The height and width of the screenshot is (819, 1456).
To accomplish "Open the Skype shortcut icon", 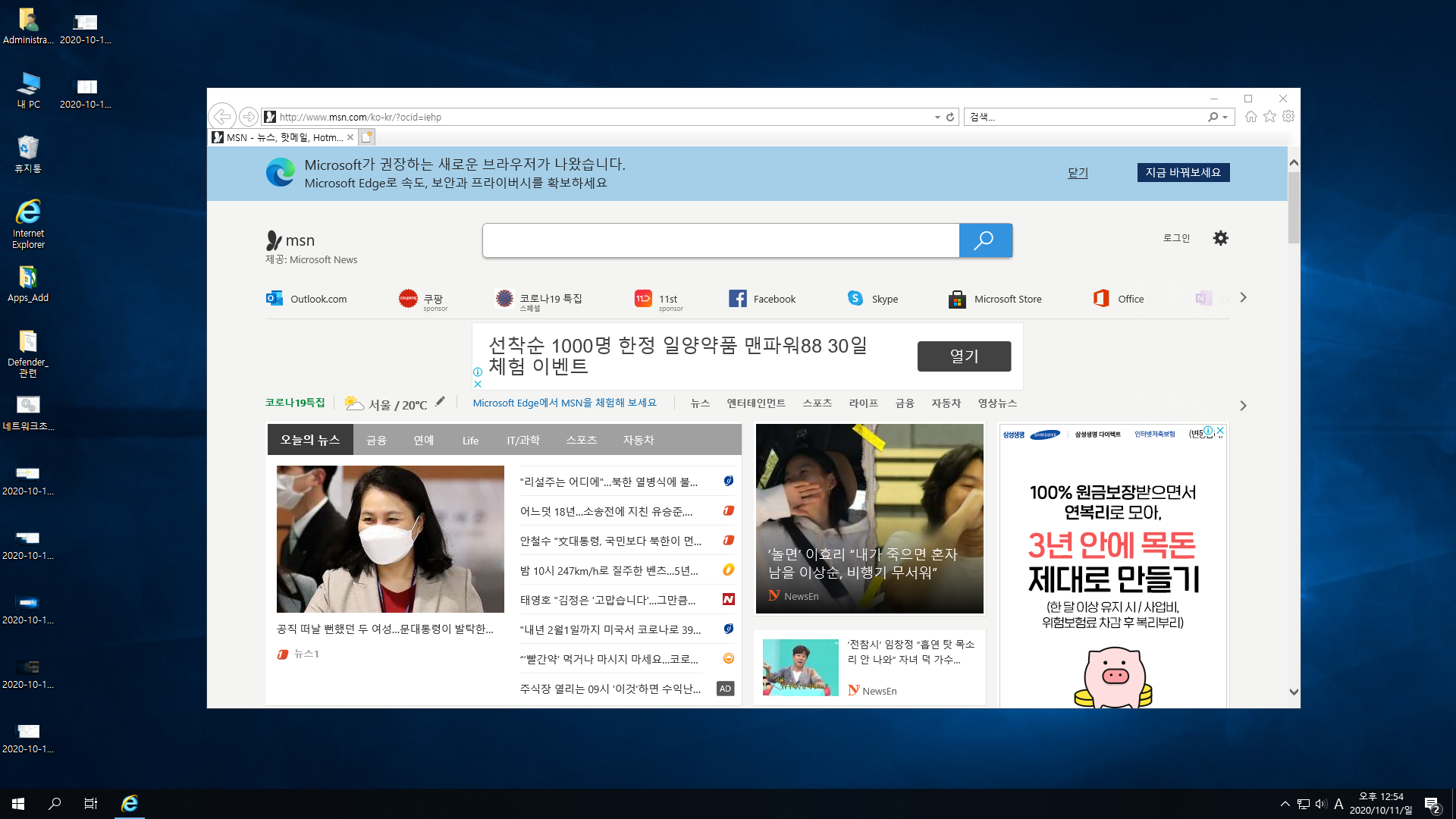I will [855, 299].
